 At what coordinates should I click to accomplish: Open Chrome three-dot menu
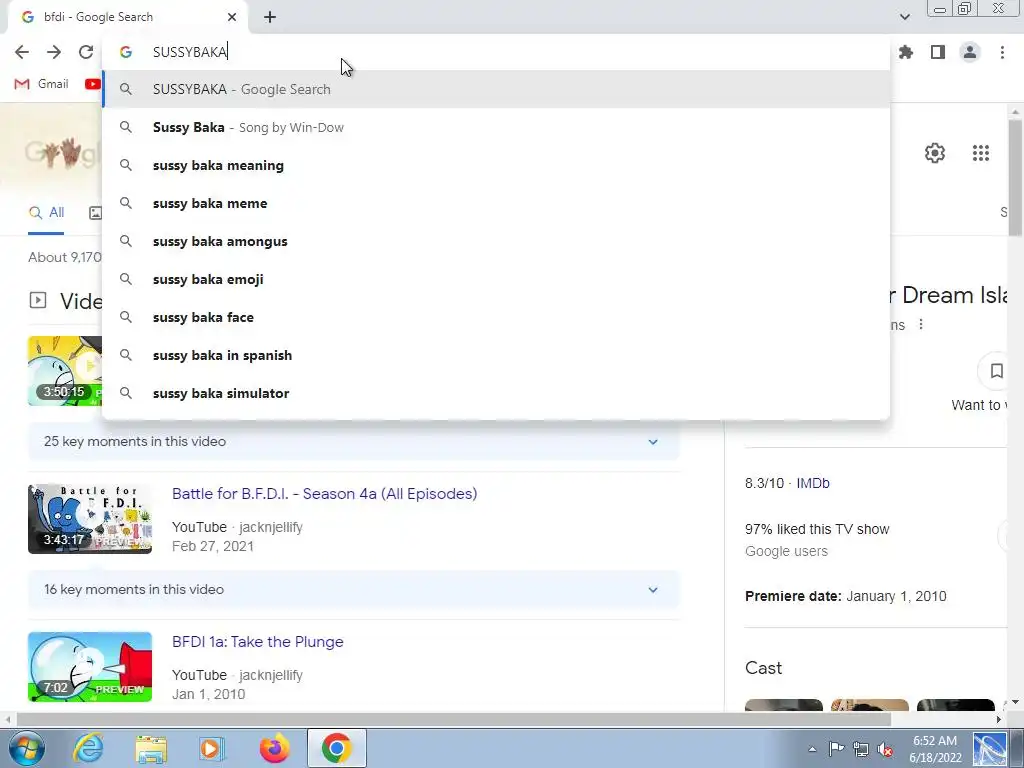click(x=1002, y=52)
